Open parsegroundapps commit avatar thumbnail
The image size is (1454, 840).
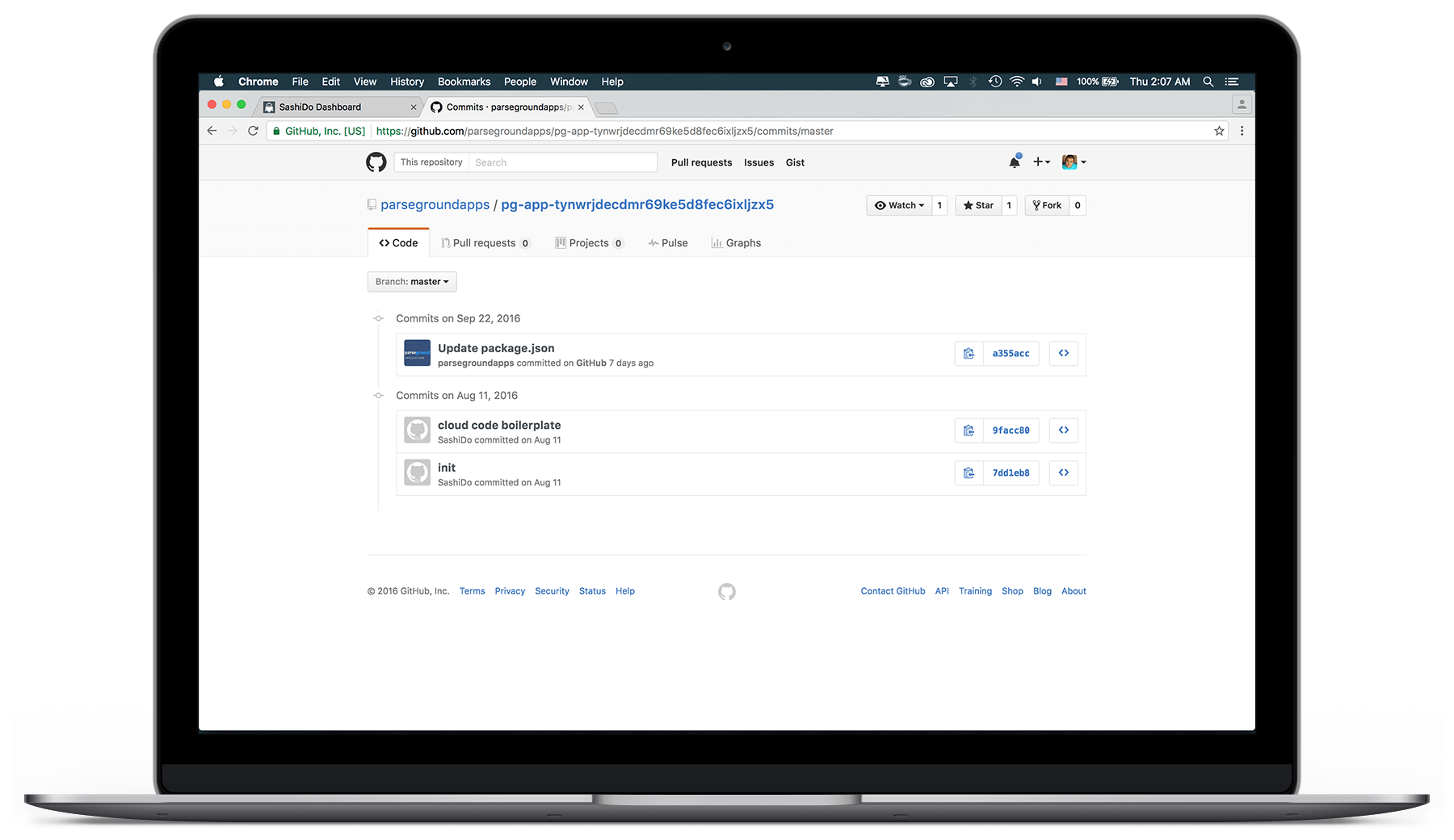click(417, 353)
